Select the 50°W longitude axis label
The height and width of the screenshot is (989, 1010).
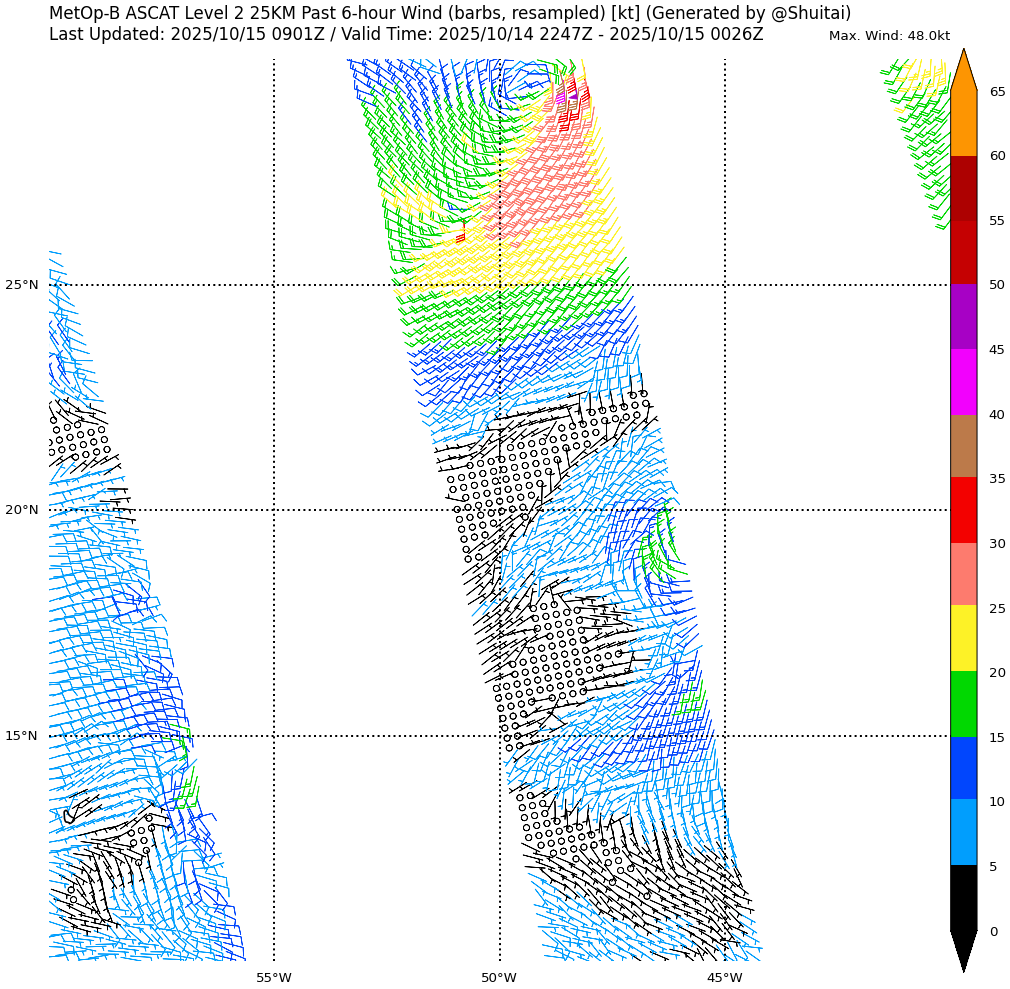point(499,977)
